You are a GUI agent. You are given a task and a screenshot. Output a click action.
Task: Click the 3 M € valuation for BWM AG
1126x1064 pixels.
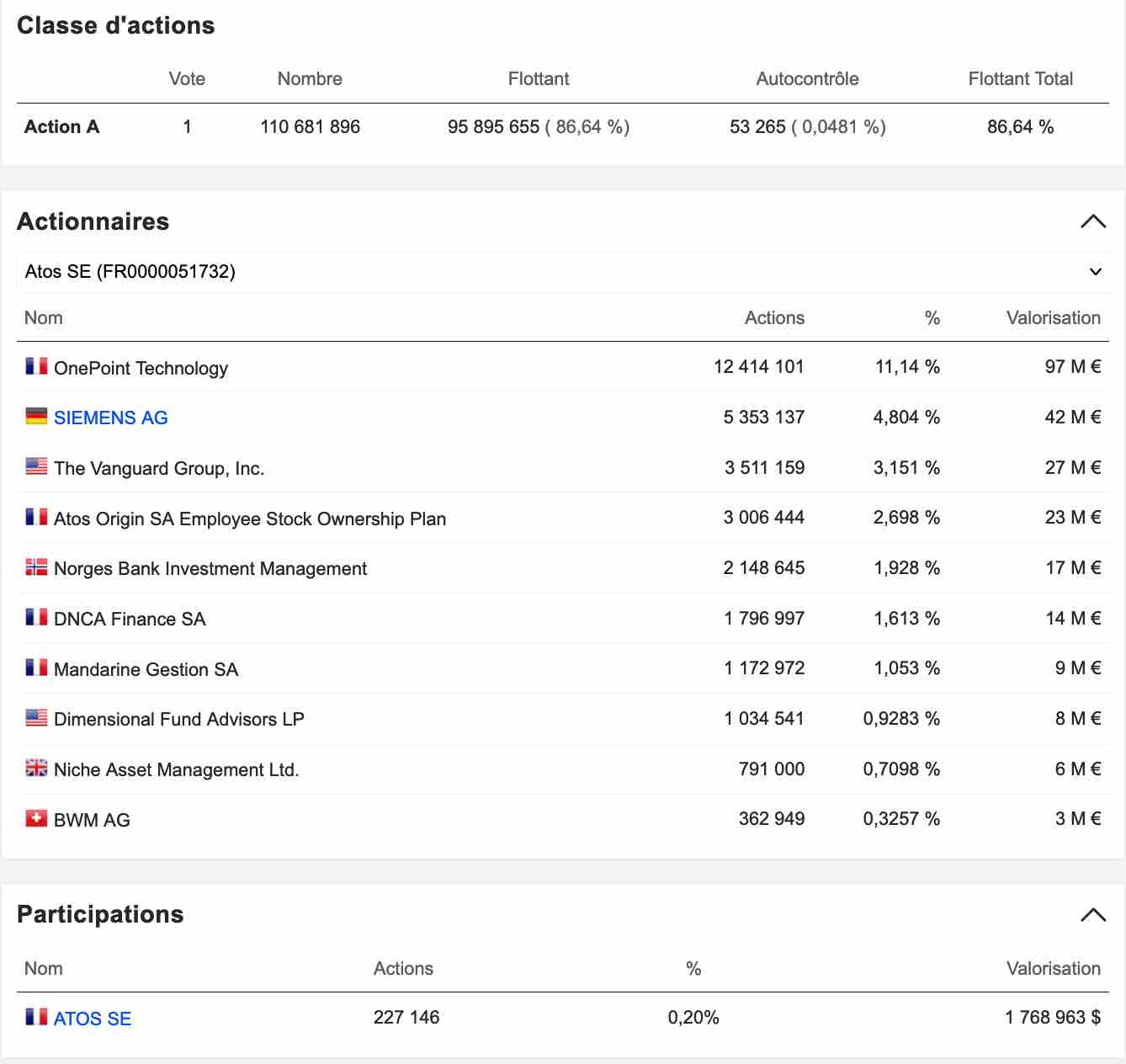coord(1078,818)
